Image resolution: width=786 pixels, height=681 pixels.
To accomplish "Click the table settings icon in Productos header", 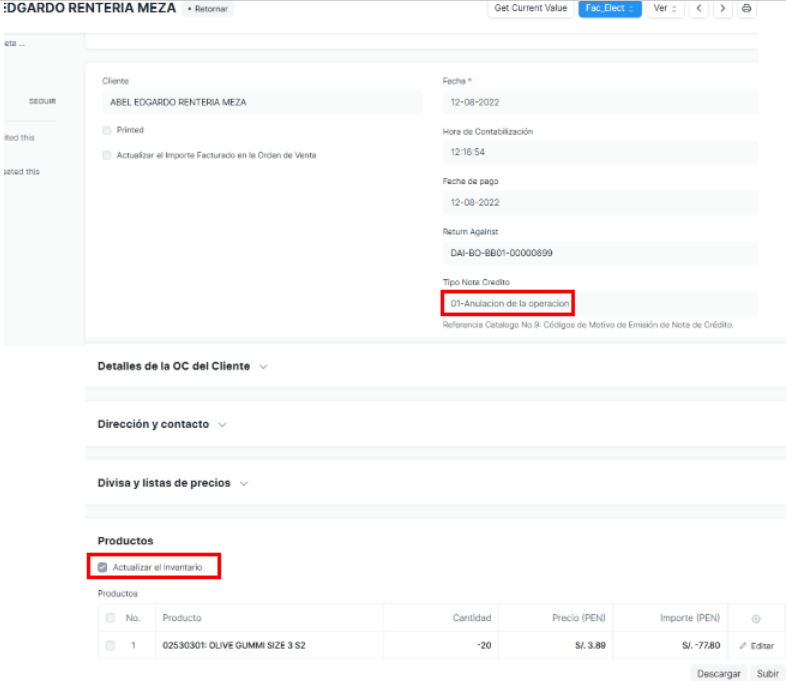I will coord(755,618).
